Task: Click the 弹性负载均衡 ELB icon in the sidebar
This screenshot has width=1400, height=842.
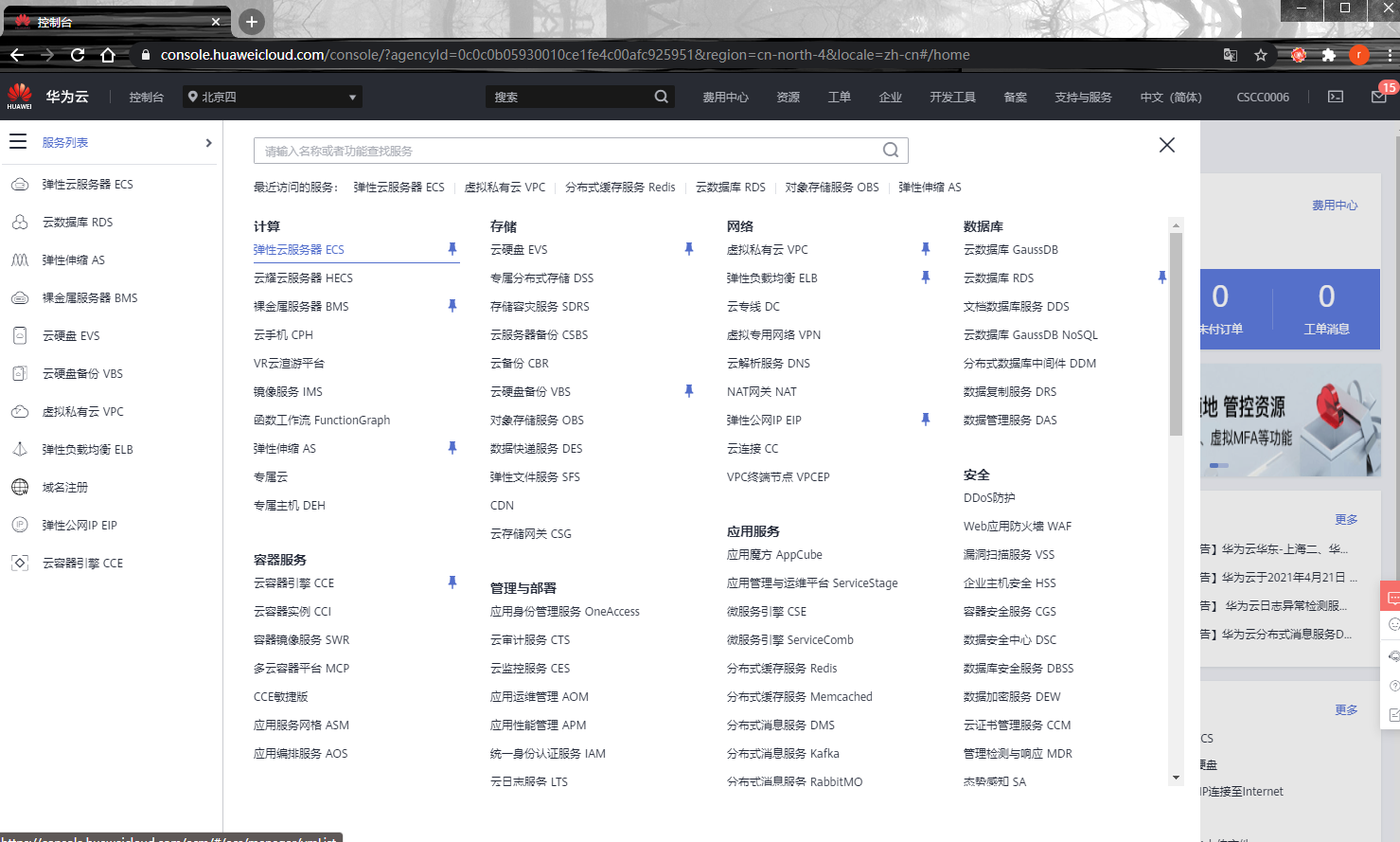Action: click(x=20, y=449)
